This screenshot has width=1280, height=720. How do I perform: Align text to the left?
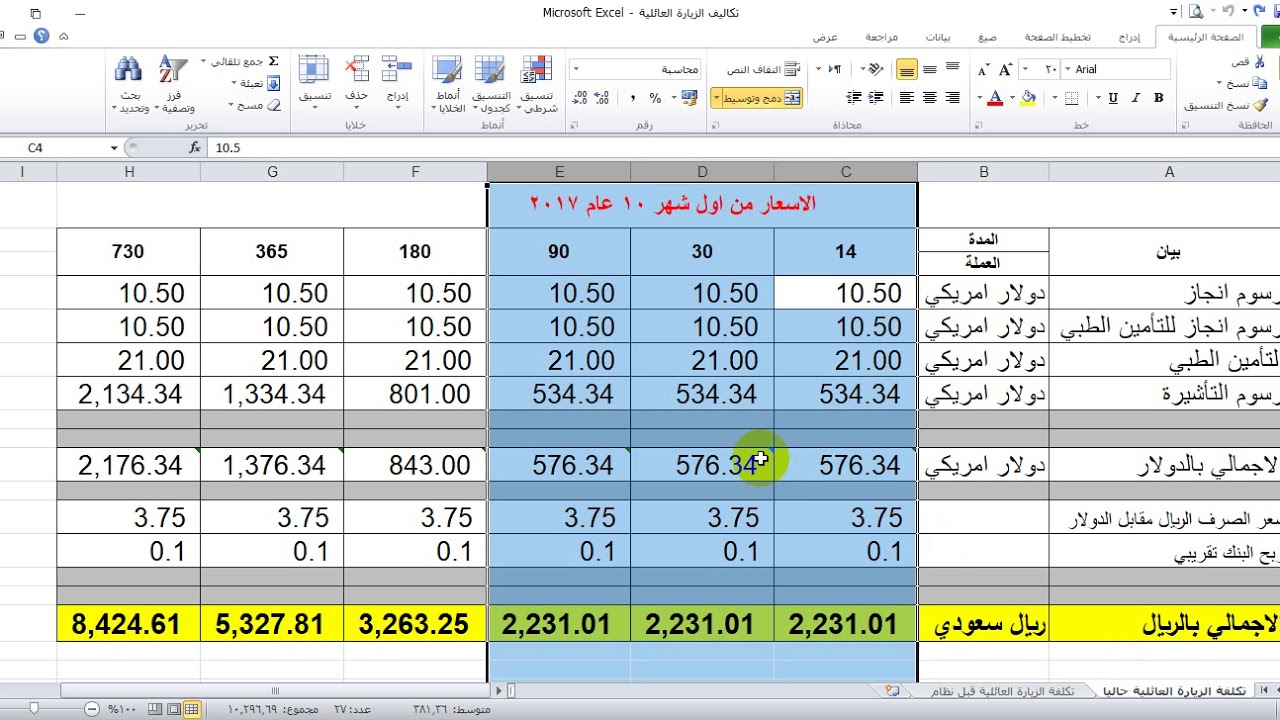907,98
